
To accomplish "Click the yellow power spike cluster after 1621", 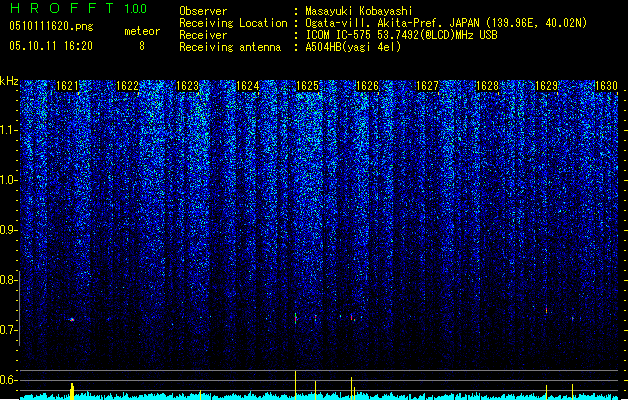I will point(72,391).
